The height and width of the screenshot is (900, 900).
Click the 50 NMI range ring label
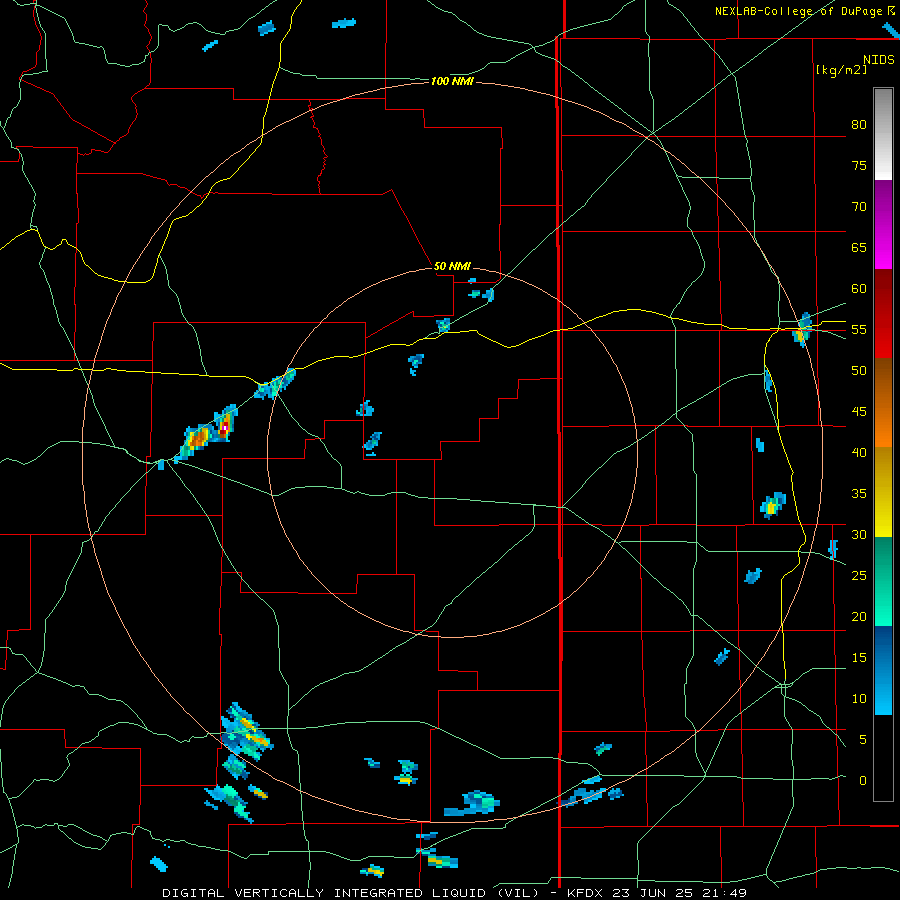click(452, 266)
